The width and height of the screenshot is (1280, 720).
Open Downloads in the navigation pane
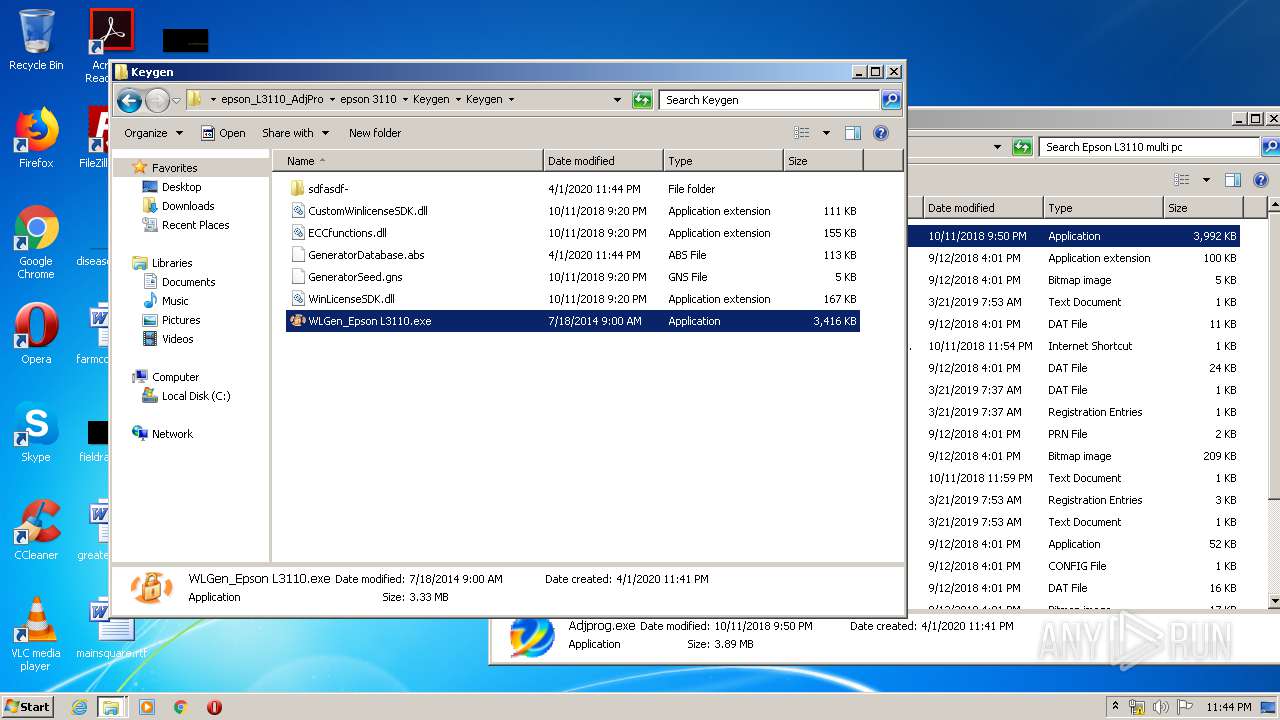click(188, 206)
